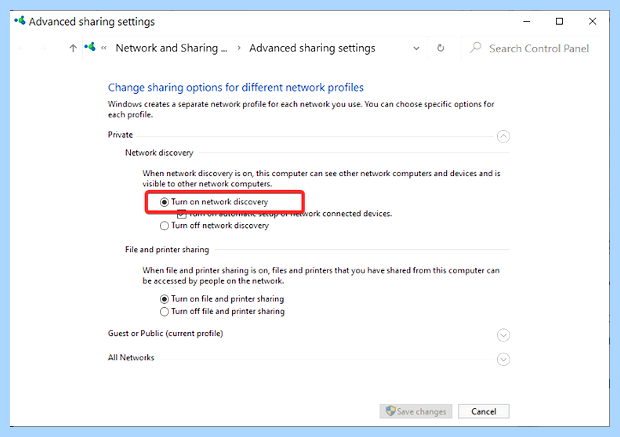Open the address bar history dropdown
Viewport: 620px width, 437px height.
click(416, 48)
